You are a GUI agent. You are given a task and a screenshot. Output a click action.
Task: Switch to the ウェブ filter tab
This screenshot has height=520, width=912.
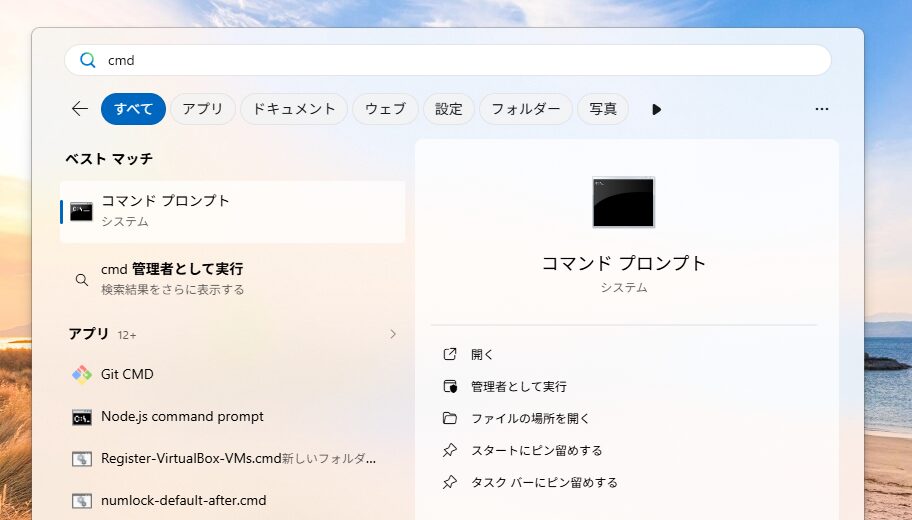coord(385,109)
